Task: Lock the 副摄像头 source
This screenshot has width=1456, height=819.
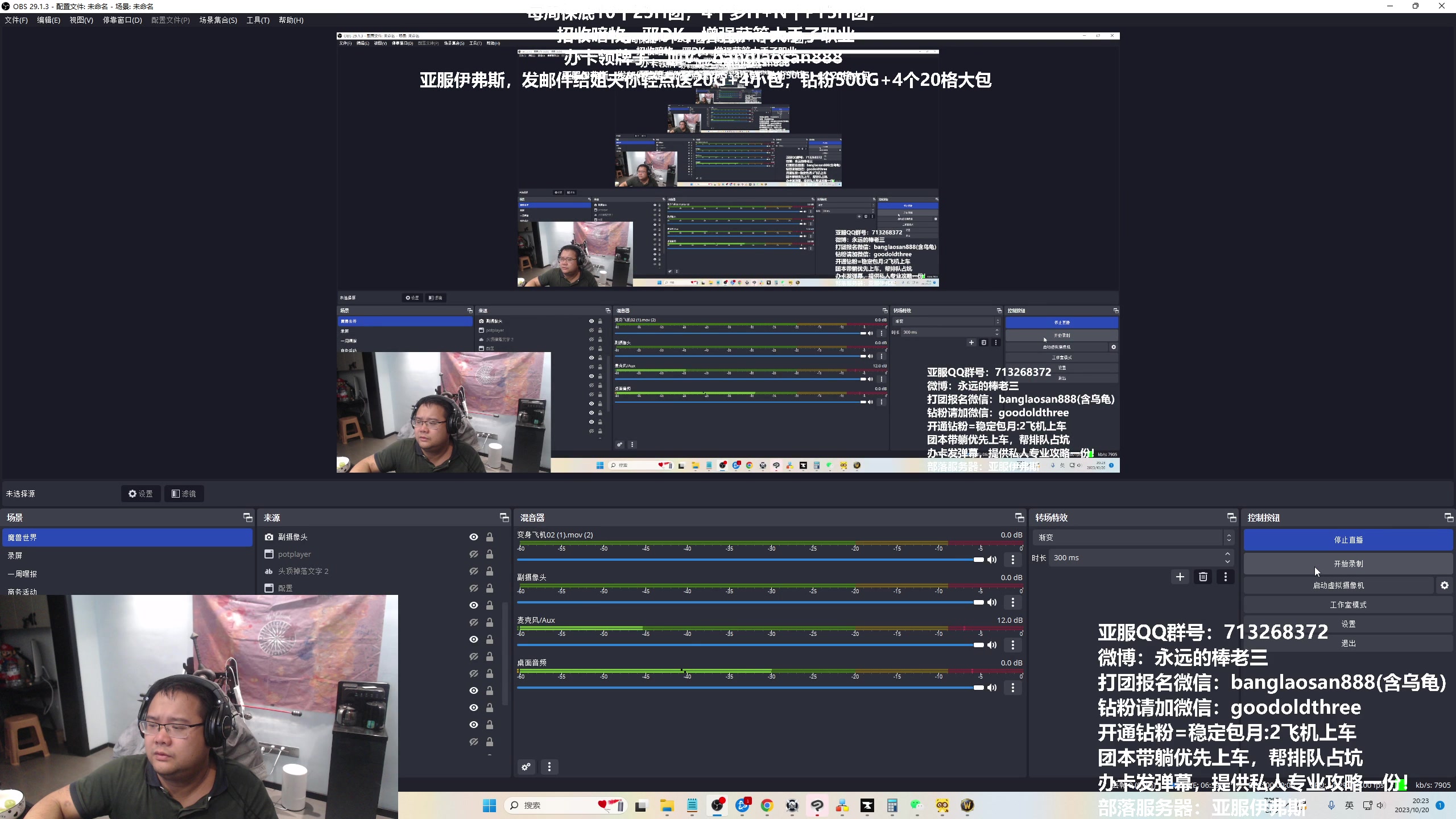Action: pos(490,536)
